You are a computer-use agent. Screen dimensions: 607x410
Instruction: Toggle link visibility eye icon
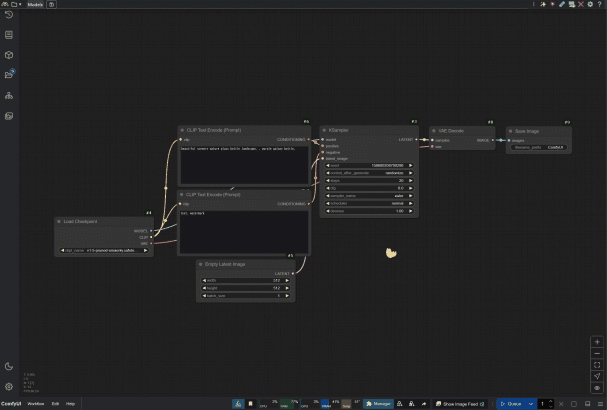click(x=597, y=388)
